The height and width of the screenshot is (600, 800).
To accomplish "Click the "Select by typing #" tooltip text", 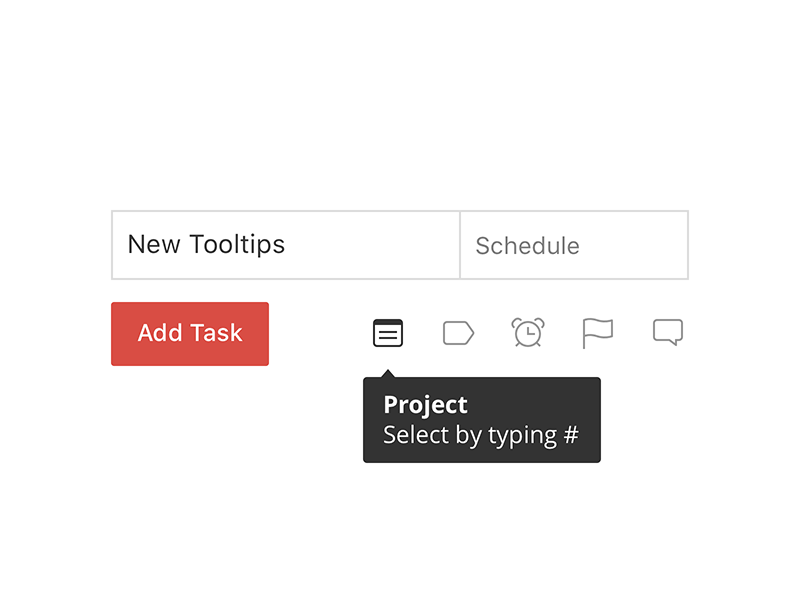I will [x=481, y=436].
